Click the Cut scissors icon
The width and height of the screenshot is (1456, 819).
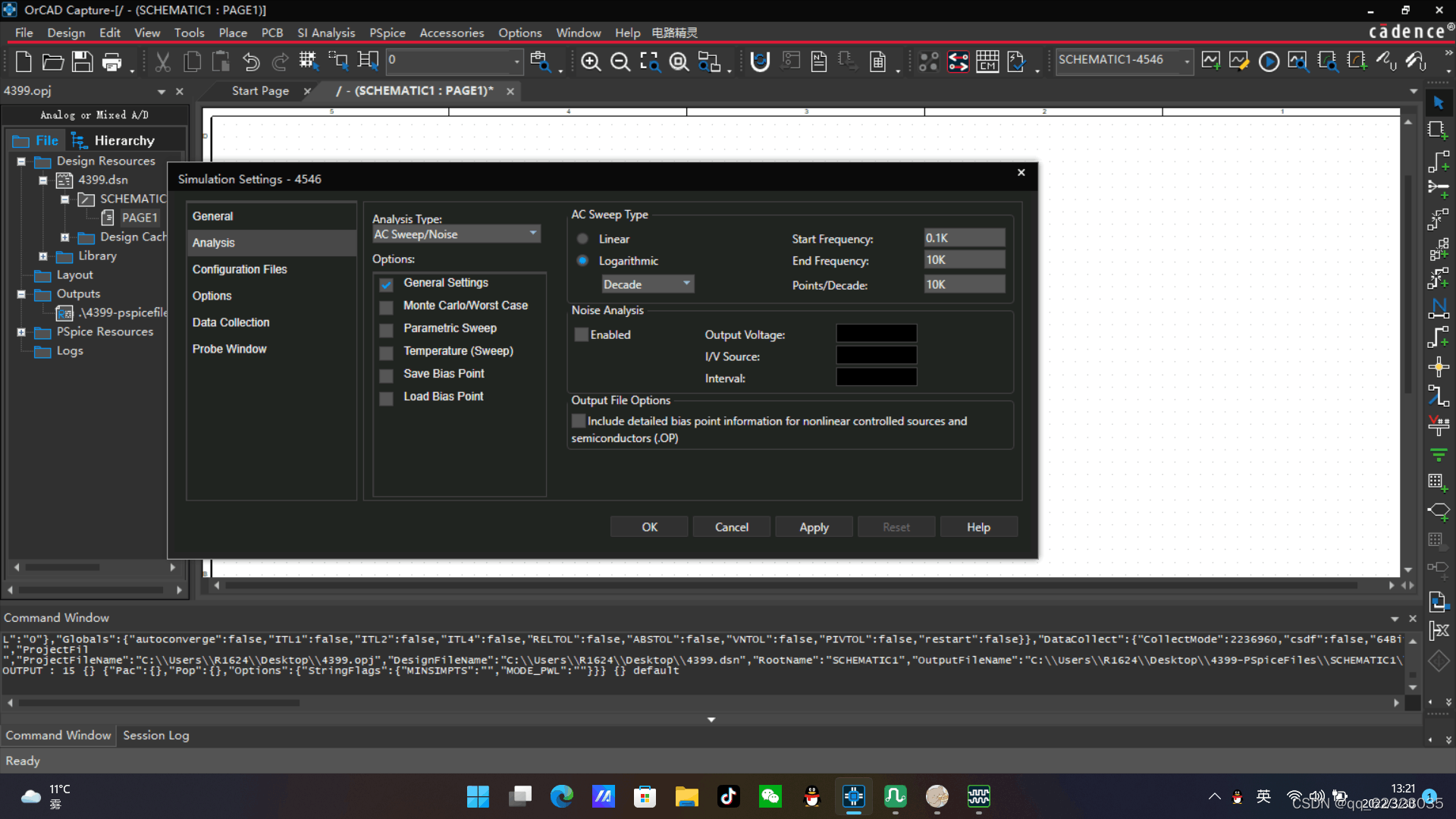162,61
